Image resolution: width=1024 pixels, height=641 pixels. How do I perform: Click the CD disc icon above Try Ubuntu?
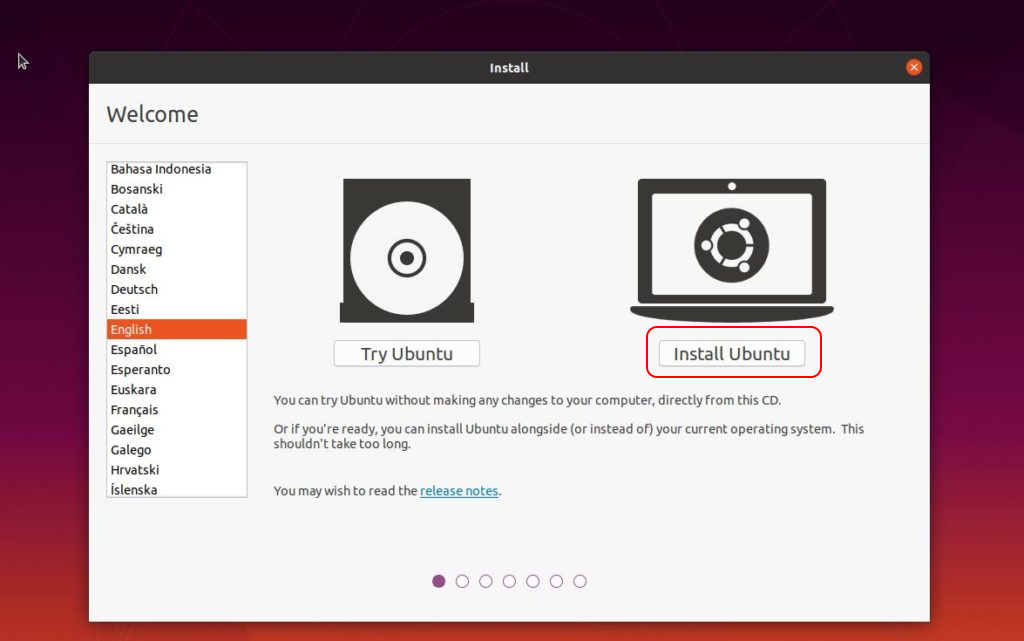coord(406,251)
